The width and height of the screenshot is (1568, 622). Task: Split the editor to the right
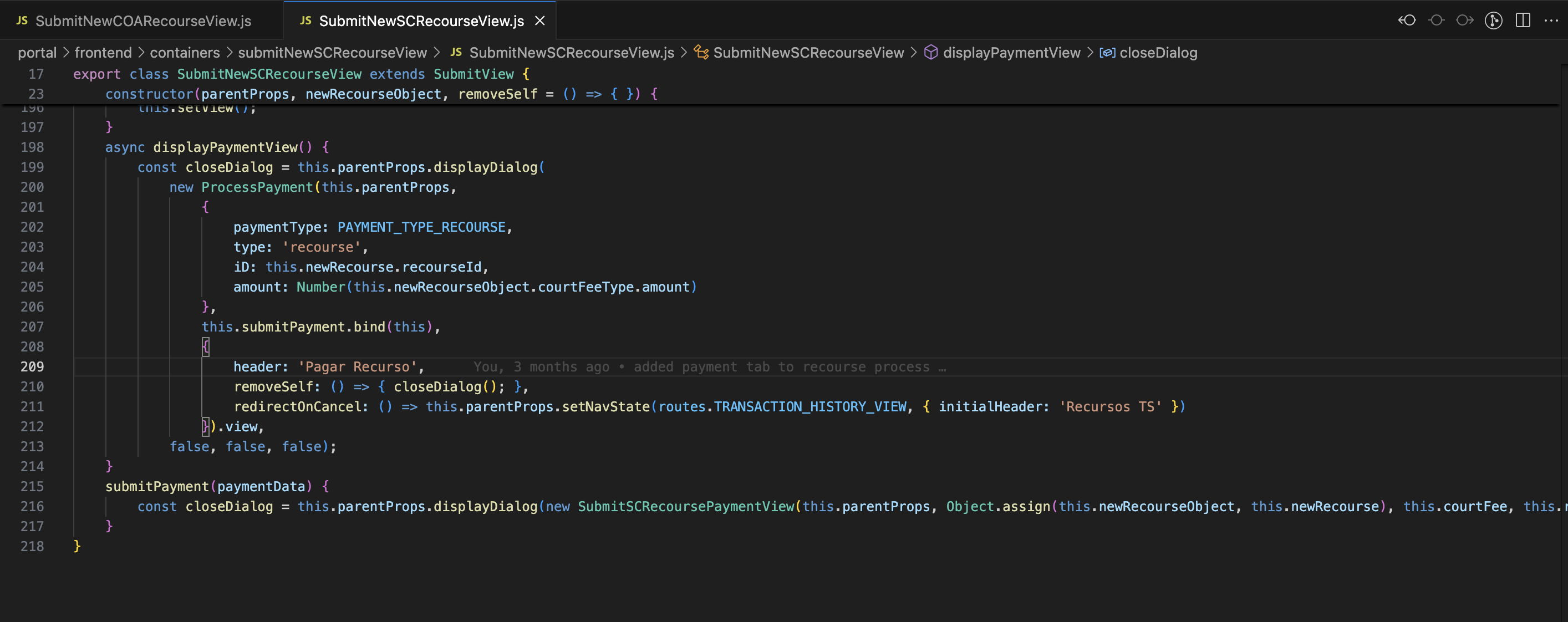point(1523,20)
